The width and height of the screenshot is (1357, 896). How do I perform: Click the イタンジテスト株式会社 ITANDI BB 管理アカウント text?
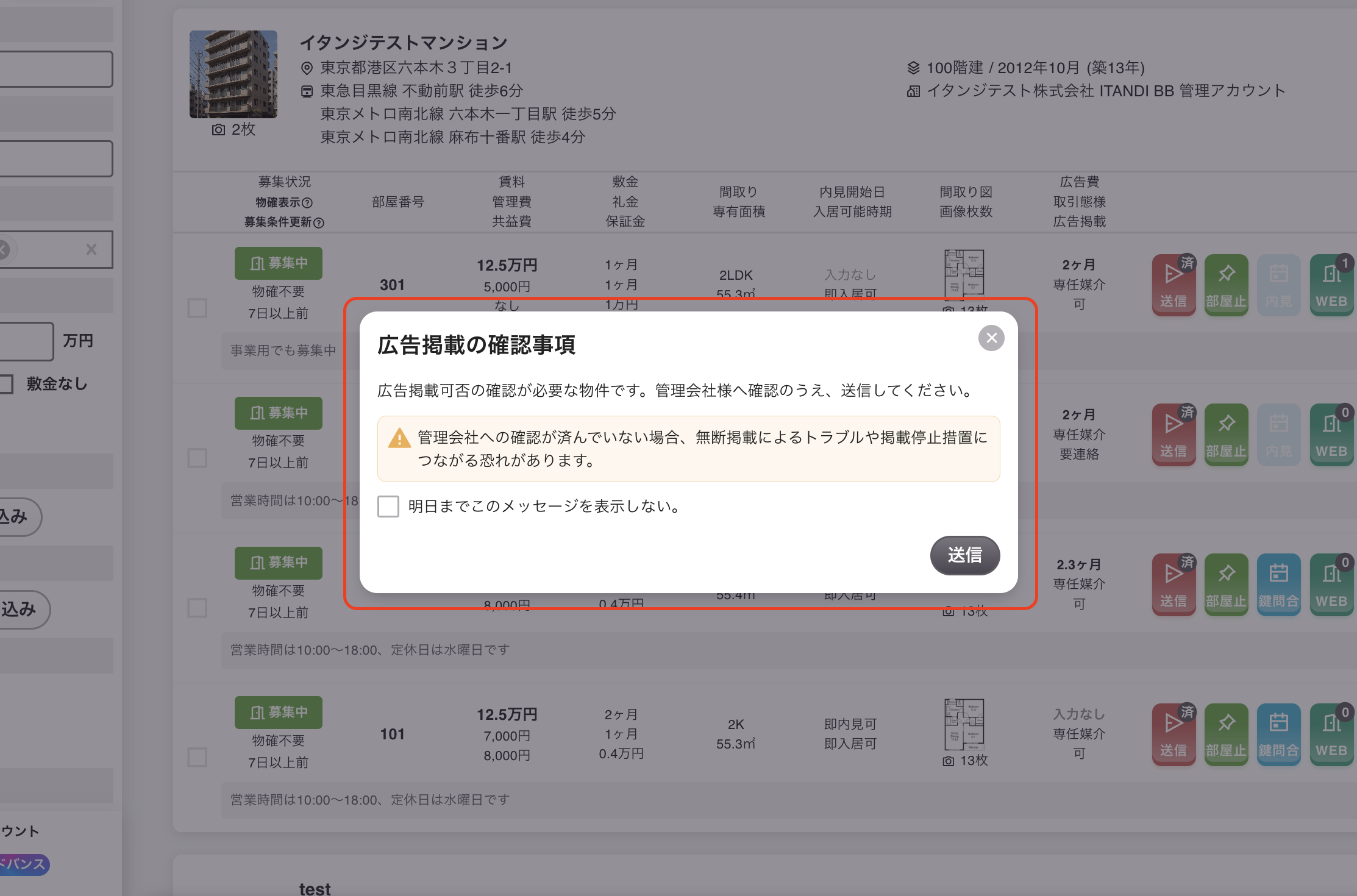click(x=1106, y=91)
